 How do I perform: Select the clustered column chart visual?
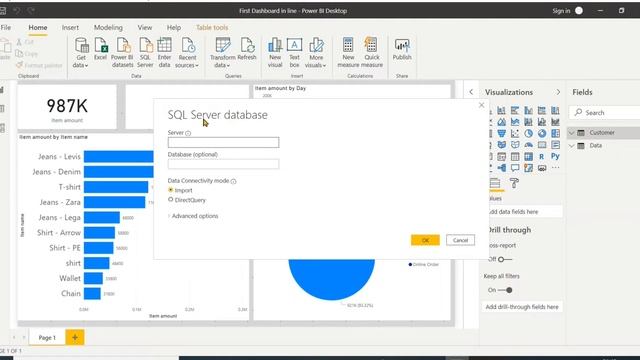point(528,110)
